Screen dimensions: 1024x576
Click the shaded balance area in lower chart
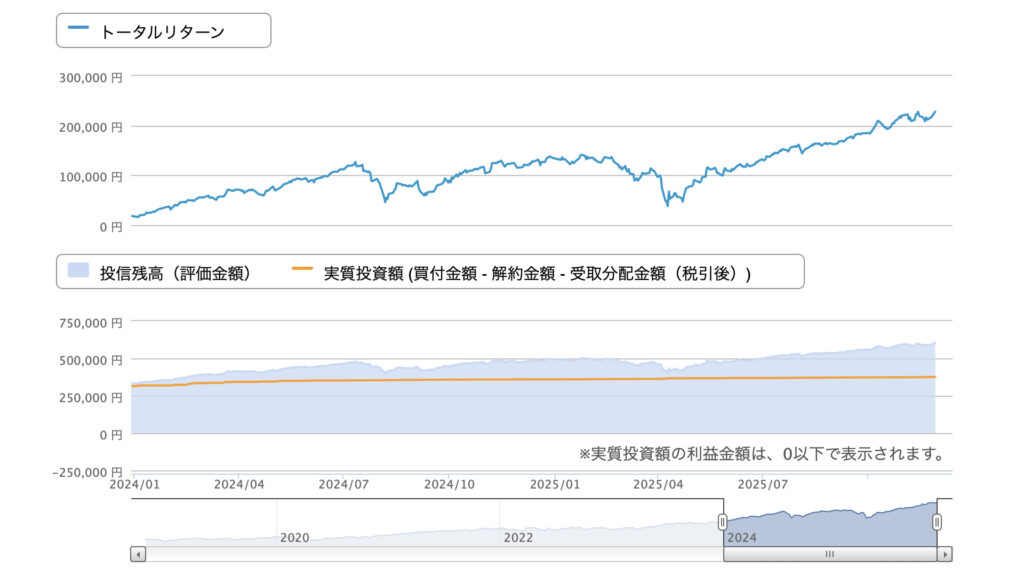500,410
